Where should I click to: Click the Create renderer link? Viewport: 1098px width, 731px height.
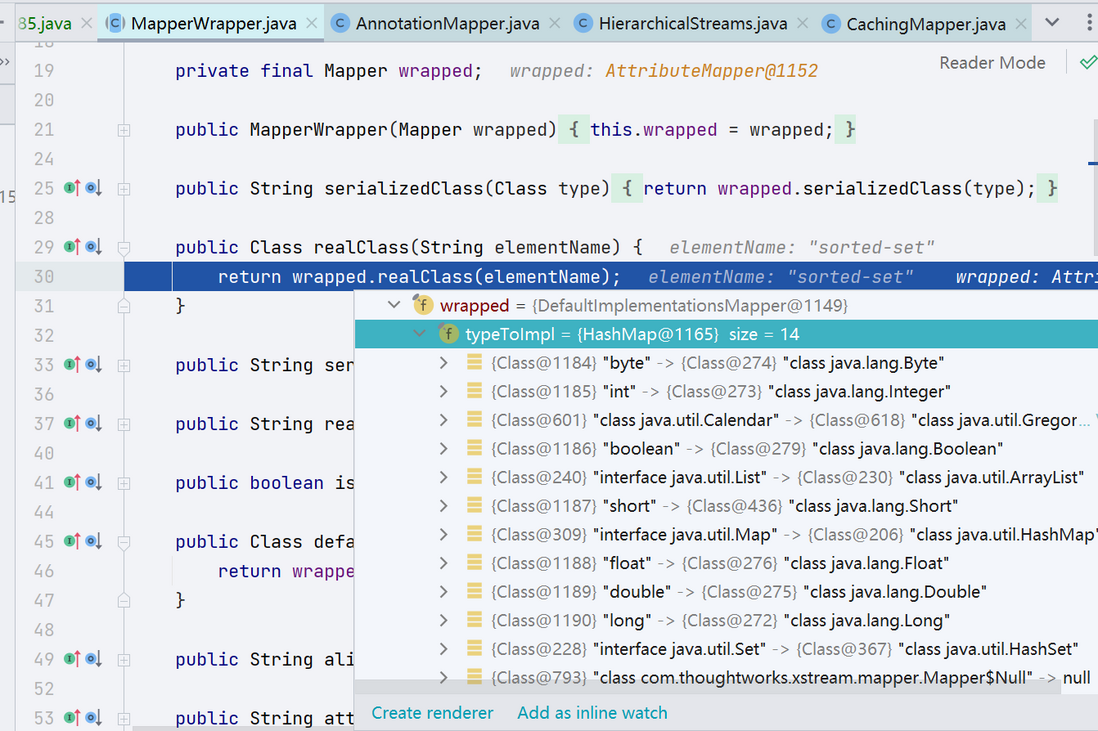[432, 713]
